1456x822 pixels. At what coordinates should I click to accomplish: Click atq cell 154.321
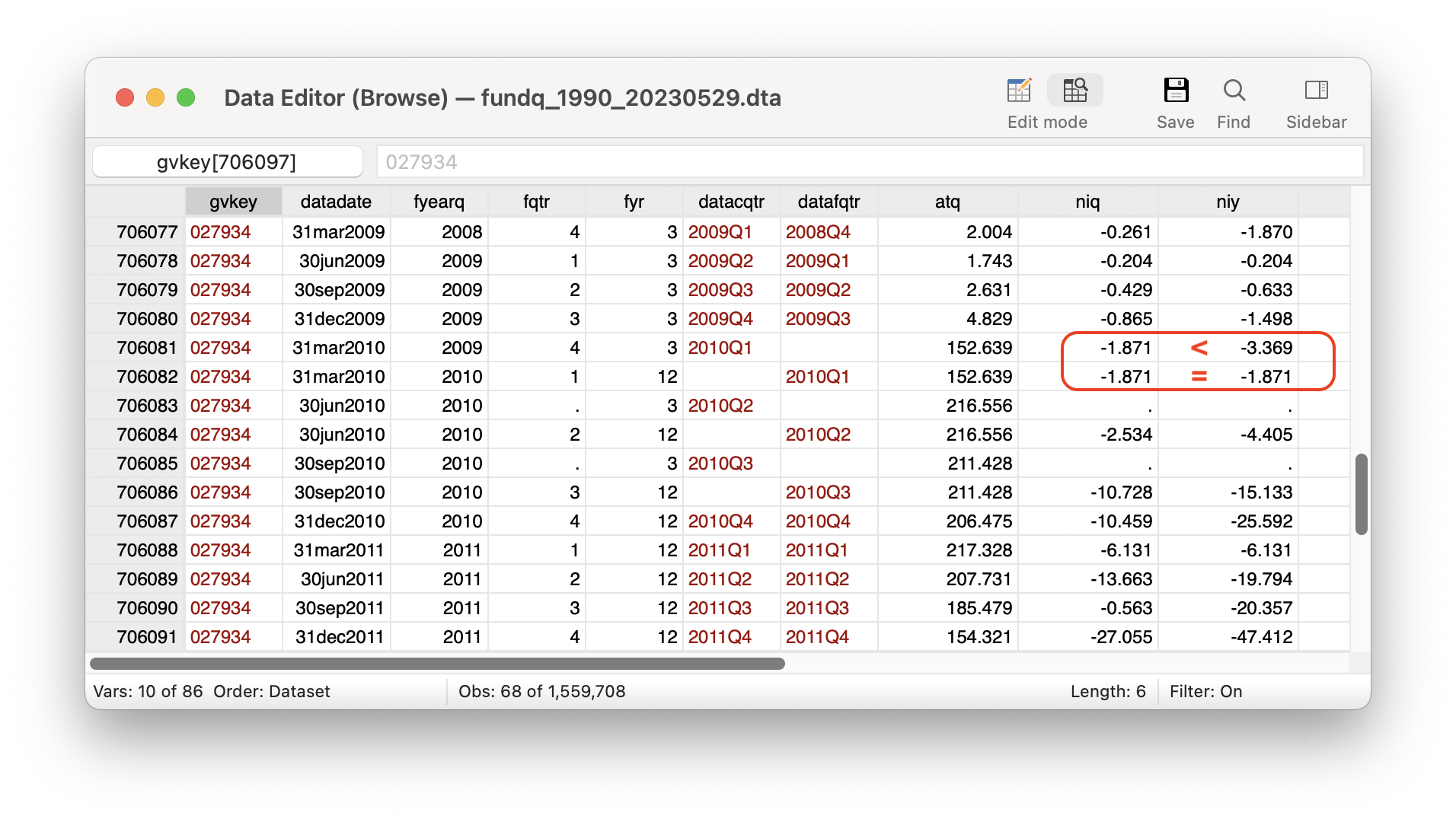click(x=947, y=637)
